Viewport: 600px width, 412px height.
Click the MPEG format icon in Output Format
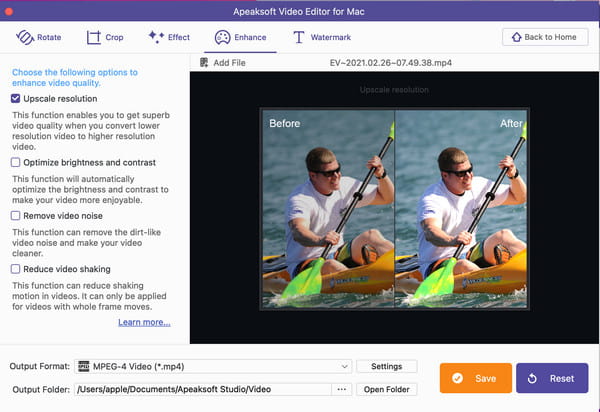click(x=83, y=366)
